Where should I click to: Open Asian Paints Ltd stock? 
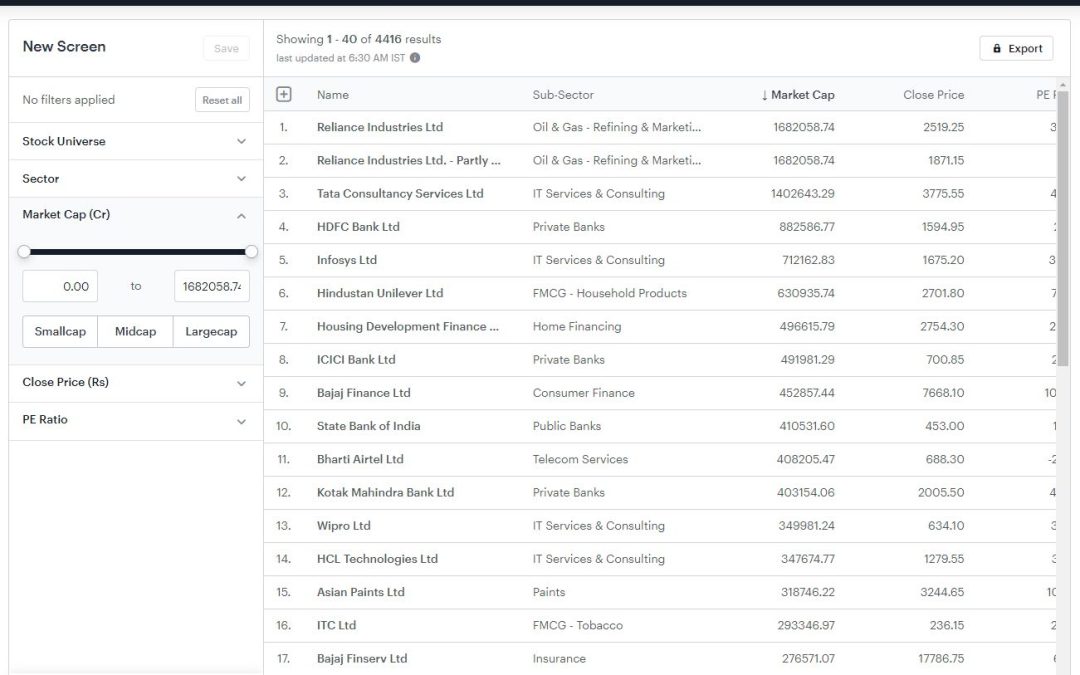click(361, 592)
